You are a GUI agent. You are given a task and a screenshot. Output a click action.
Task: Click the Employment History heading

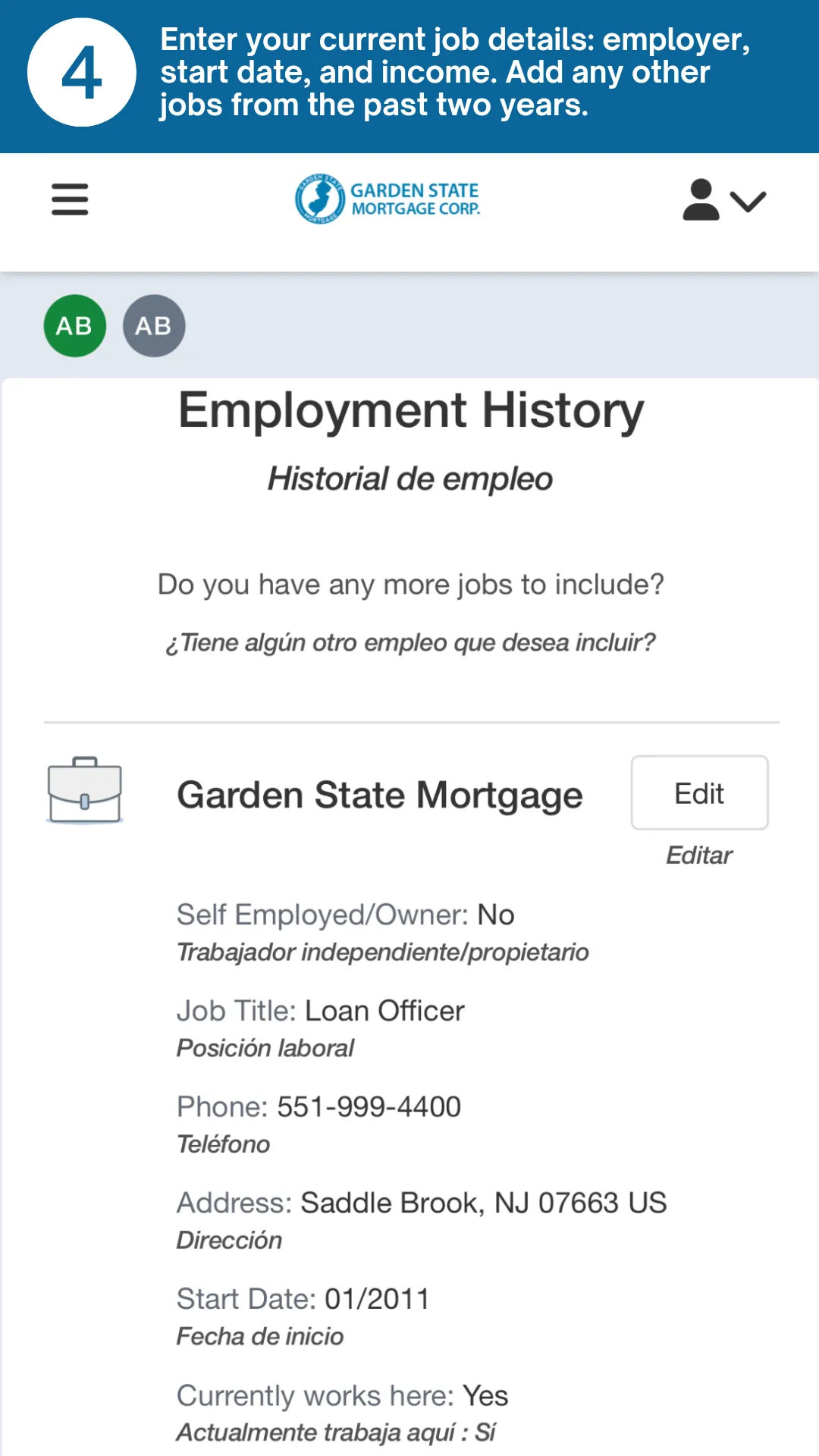[410, 410]
